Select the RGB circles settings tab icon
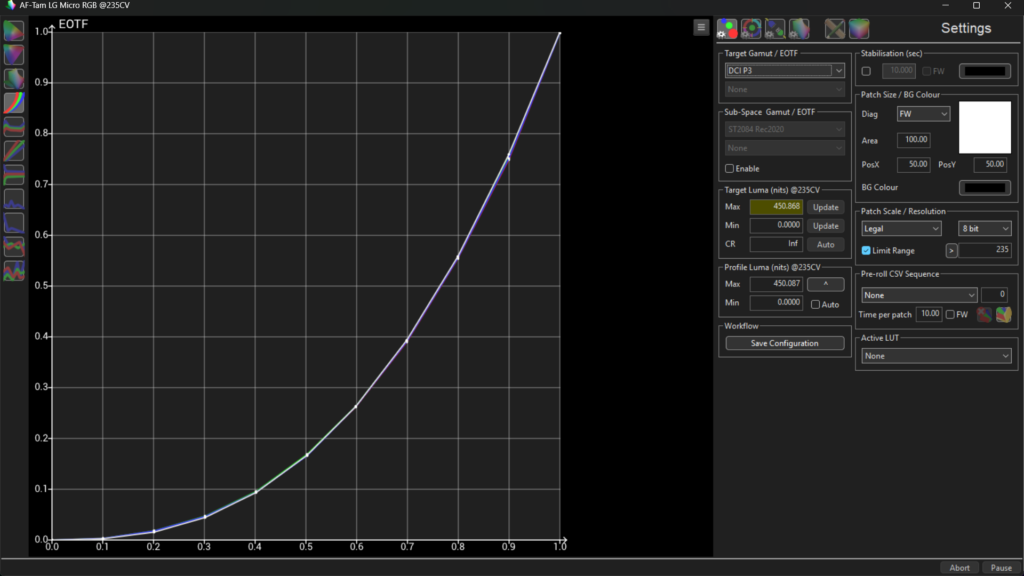This screenshot has height=576, width=1024. [727, 29]
